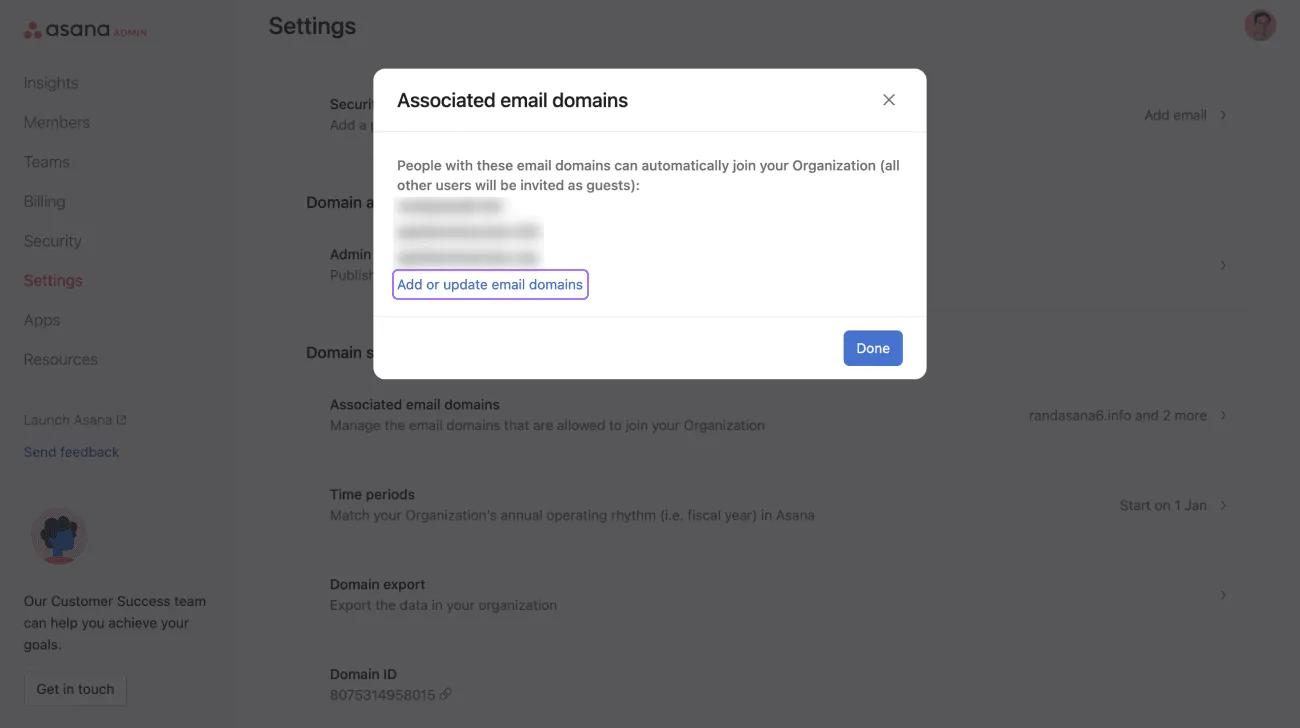Click the Done button

[x=872, y=345]
